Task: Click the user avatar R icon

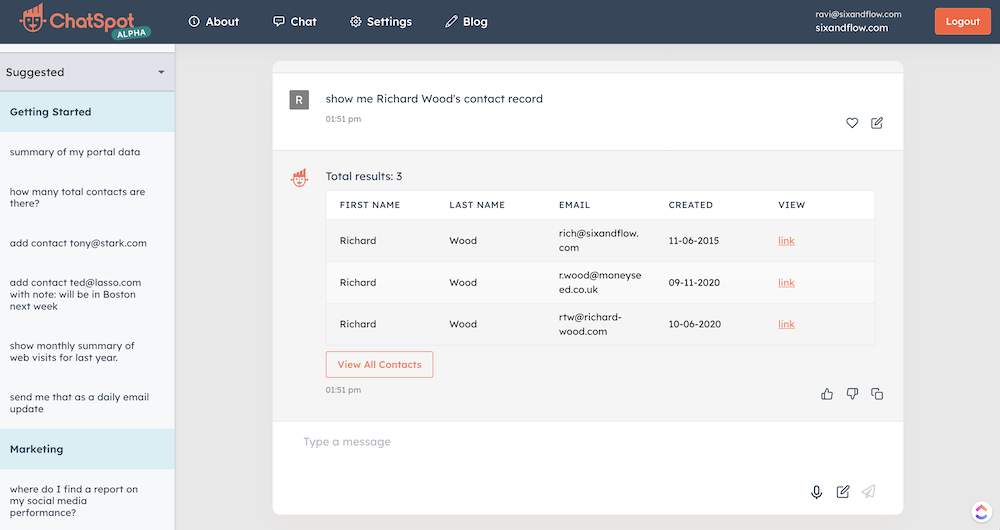Action: tap(299, 99)
